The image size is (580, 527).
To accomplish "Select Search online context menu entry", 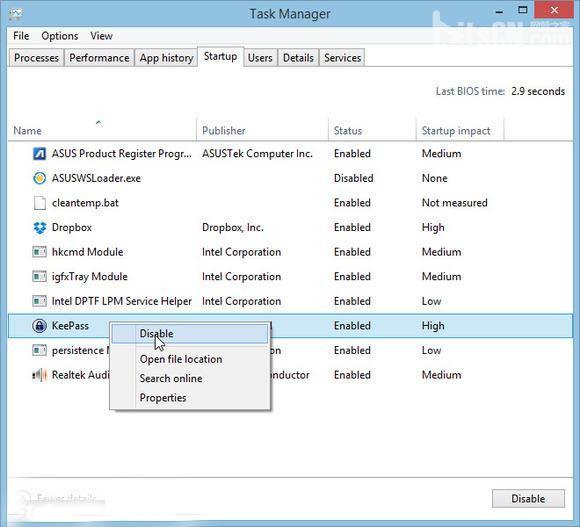I will tap(171, 378).
